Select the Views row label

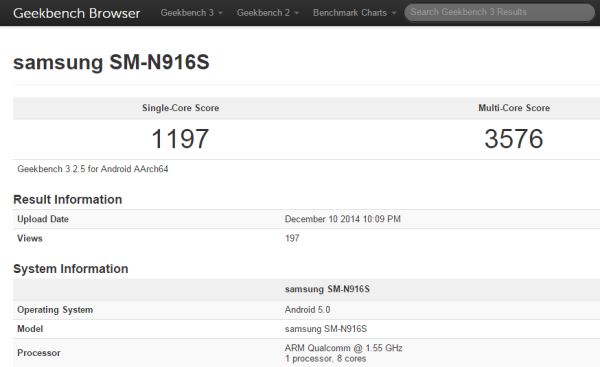point(30,238)
